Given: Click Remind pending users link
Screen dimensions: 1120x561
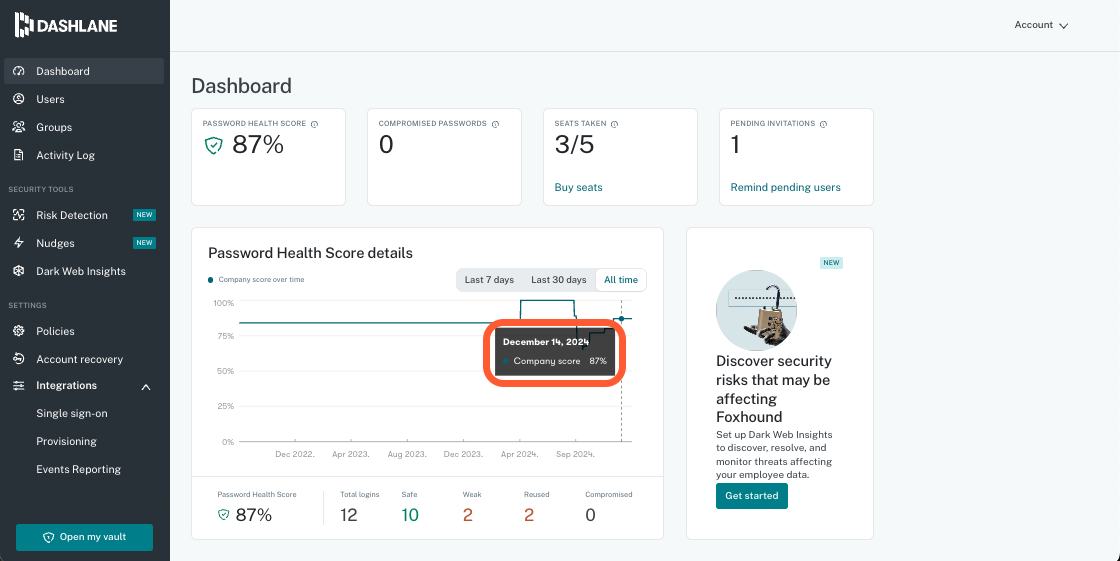Looking at the screenshot, I should (x=785, y=187).
